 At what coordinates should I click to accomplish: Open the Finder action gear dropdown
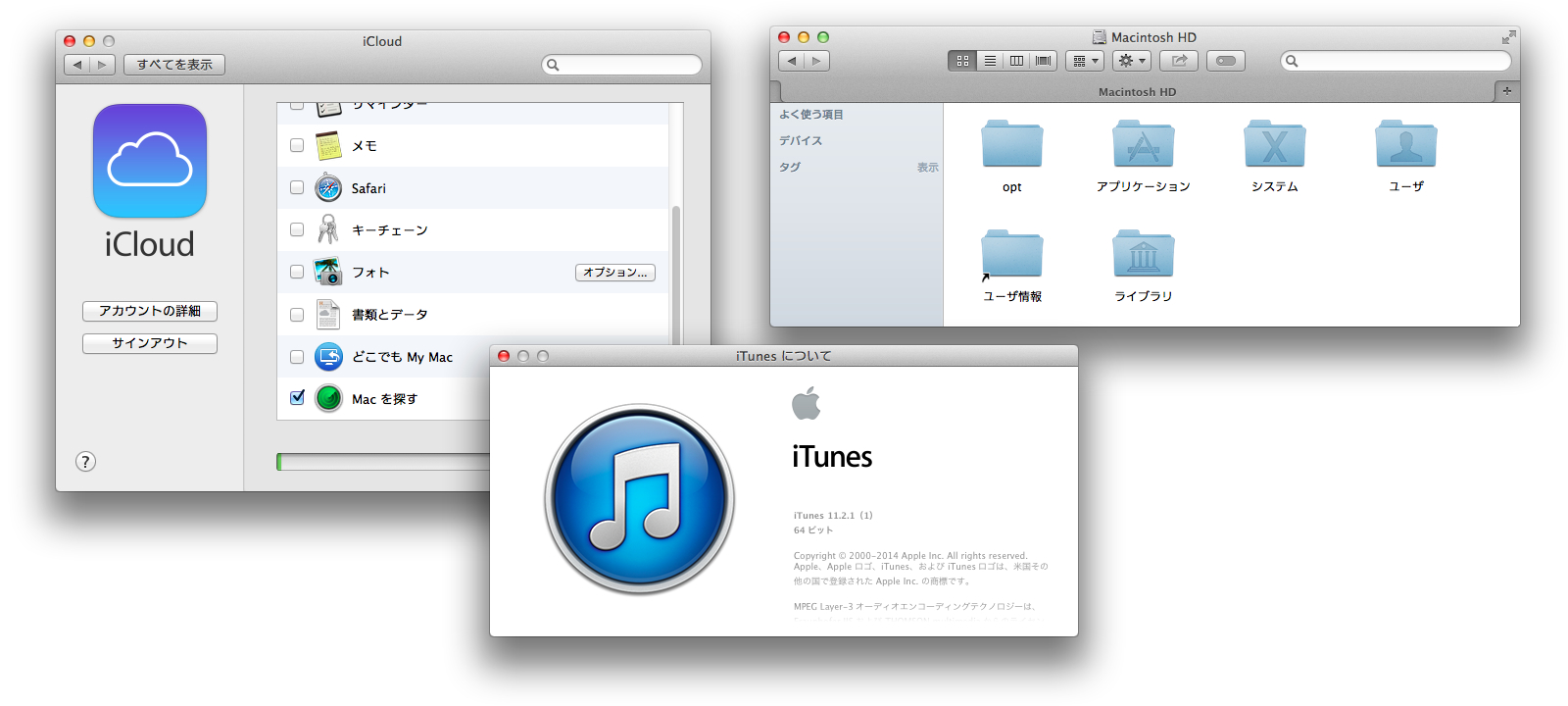click(1132, 61)
